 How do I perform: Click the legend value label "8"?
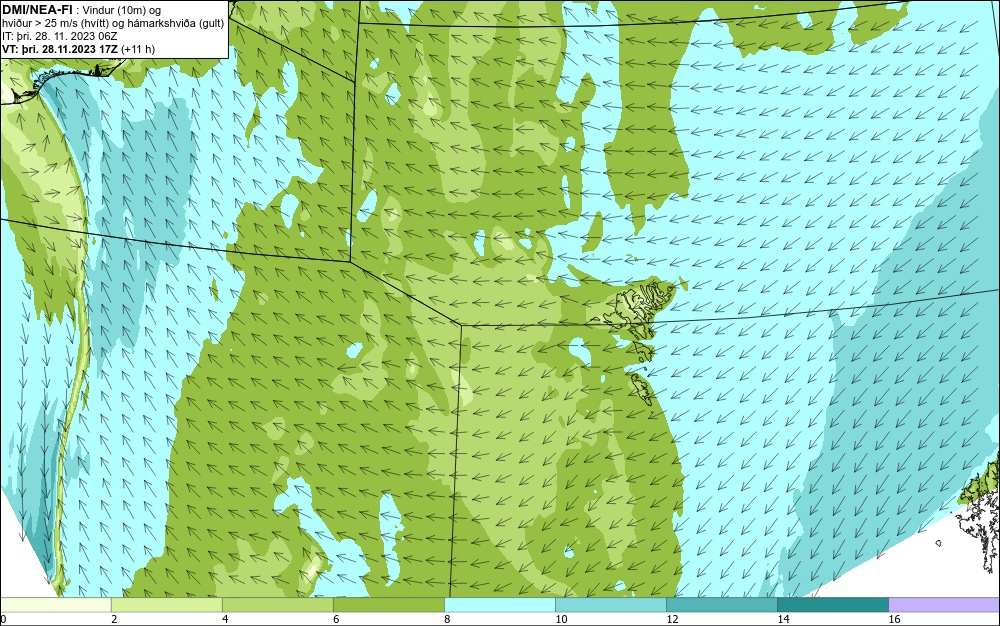(x=447, y=619)
